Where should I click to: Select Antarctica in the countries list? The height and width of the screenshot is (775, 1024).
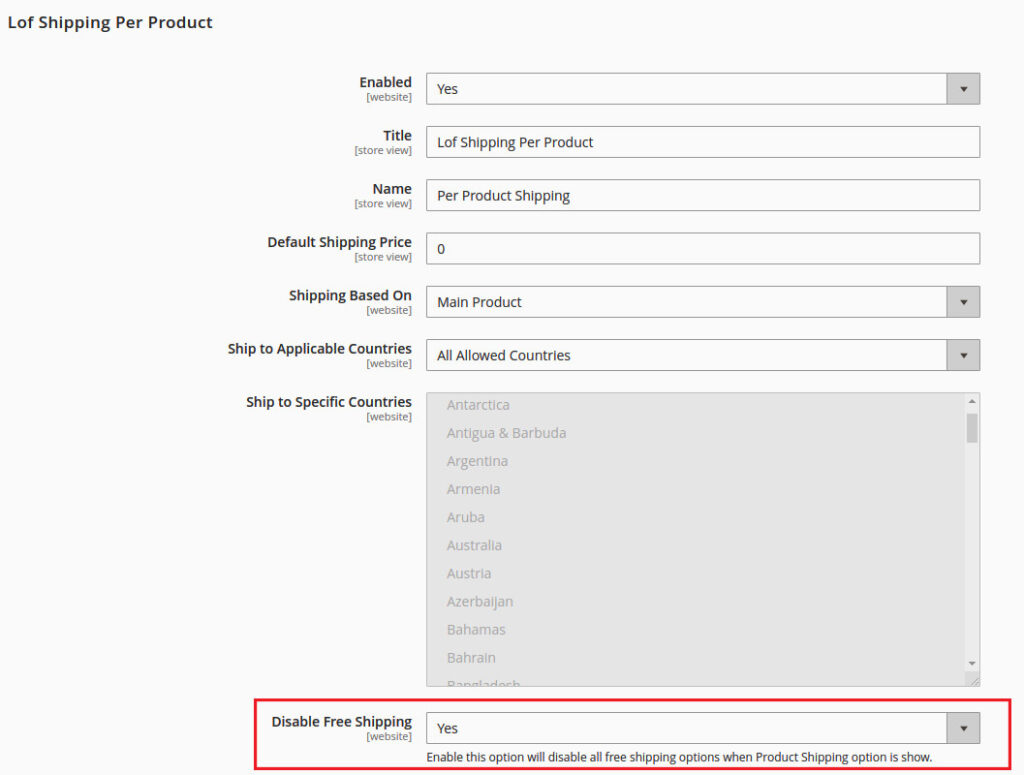478,405
